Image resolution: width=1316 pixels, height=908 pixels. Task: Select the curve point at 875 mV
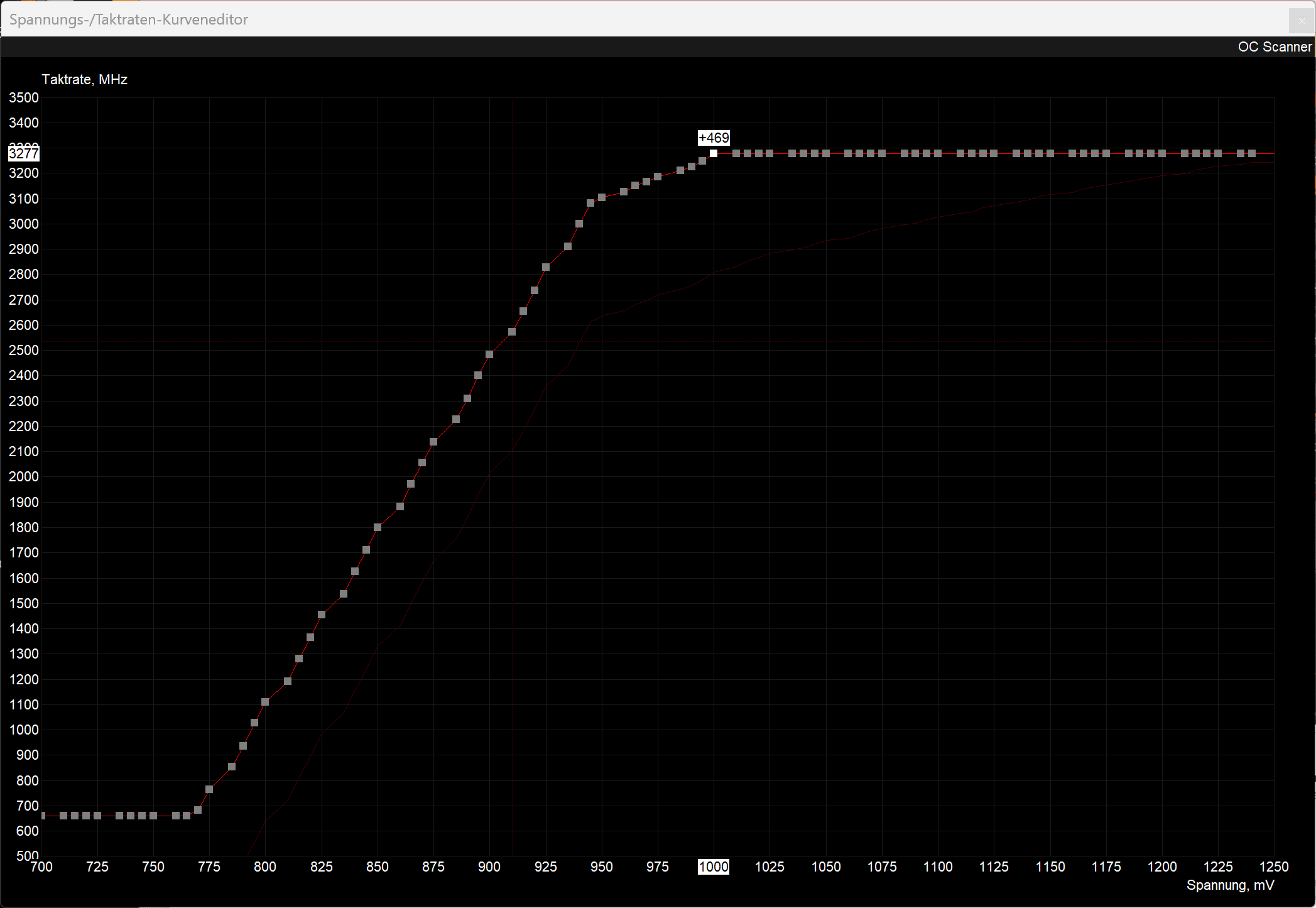click(433, 442)
